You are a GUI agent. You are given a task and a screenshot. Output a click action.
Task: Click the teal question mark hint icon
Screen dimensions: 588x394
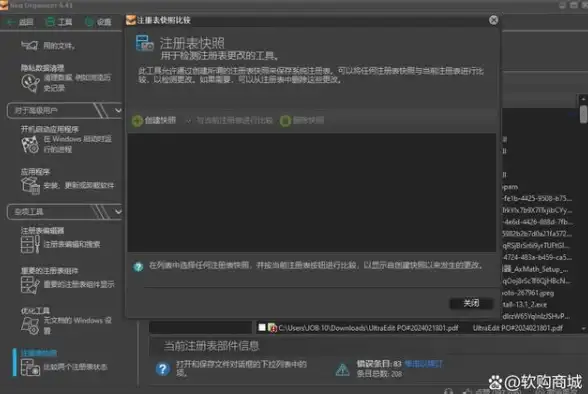[x=138, y=267]
